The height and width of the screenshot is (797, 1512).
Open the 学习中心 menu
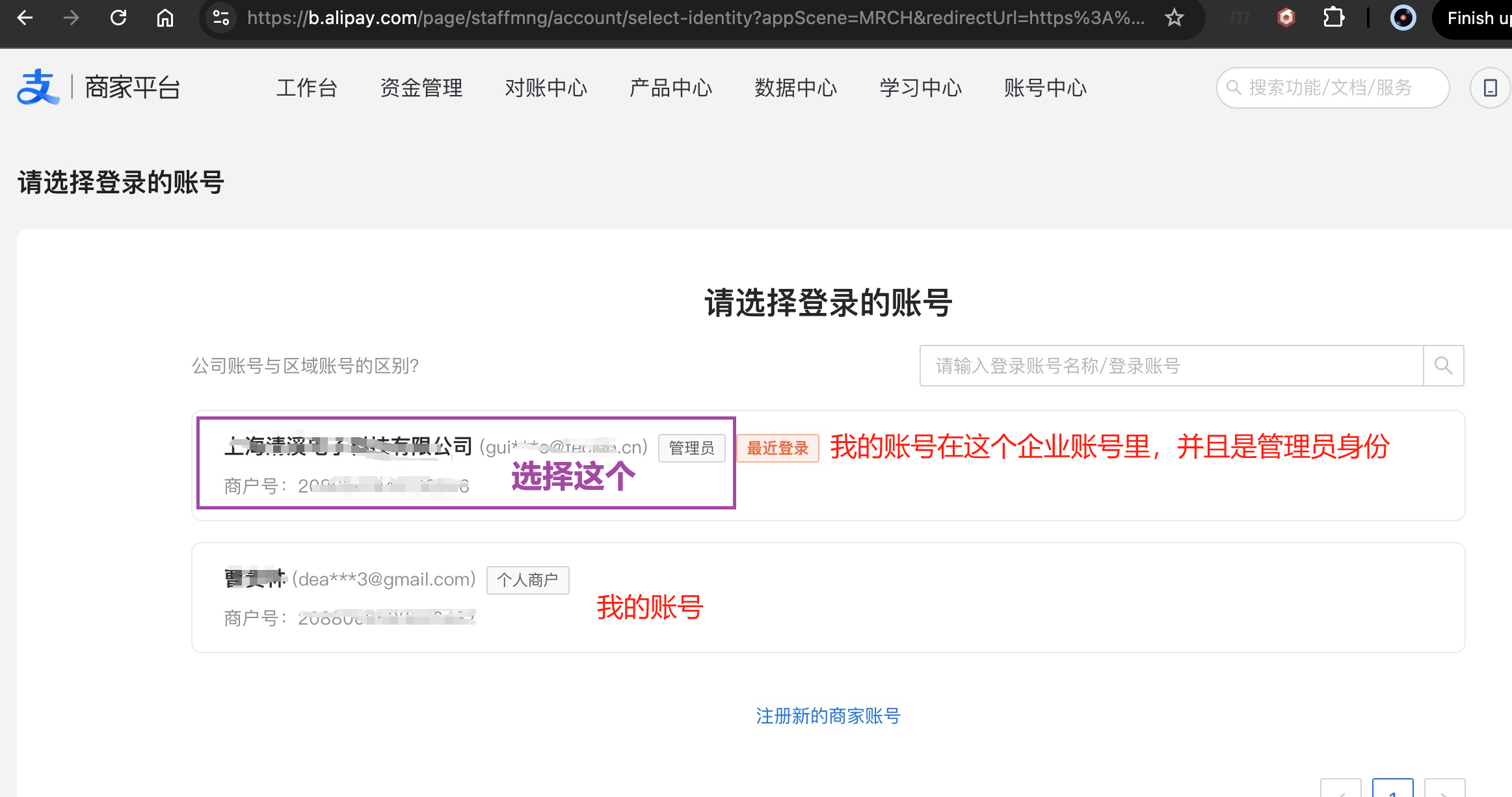(921, 88)
